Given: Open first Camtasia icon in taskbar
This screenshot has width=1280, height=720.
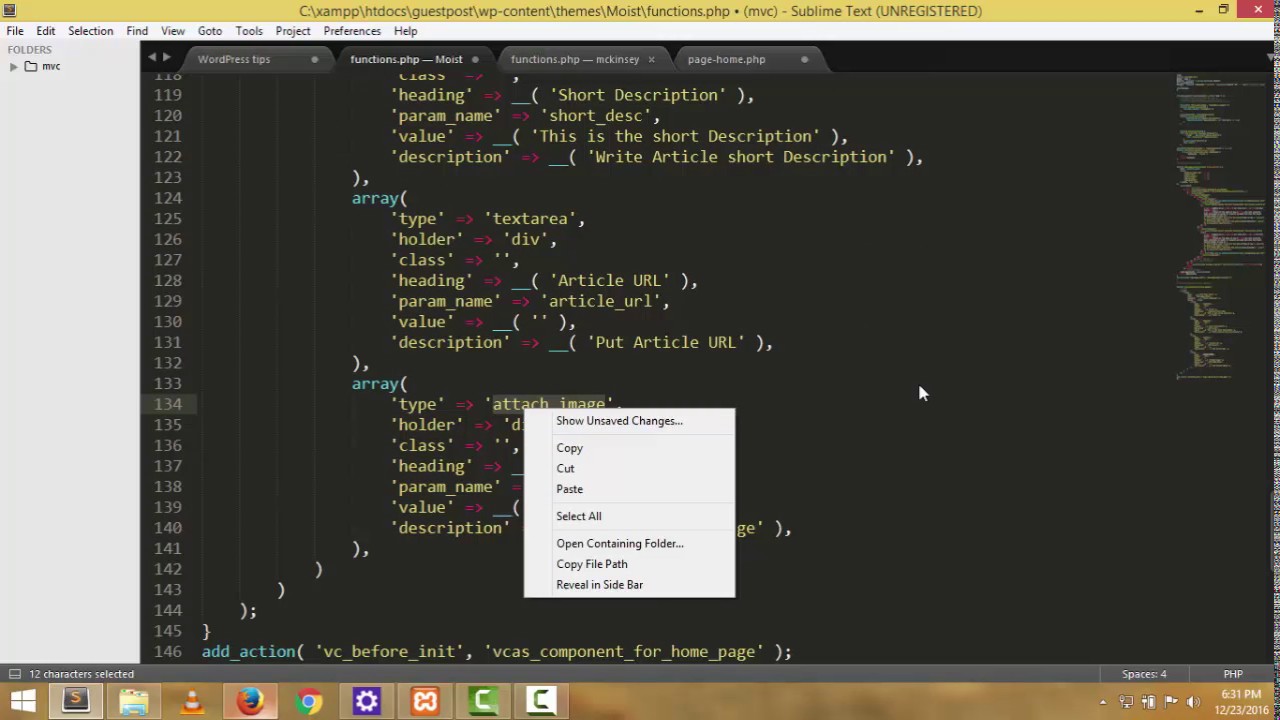Looking at the screenshot, I should 483,702.
